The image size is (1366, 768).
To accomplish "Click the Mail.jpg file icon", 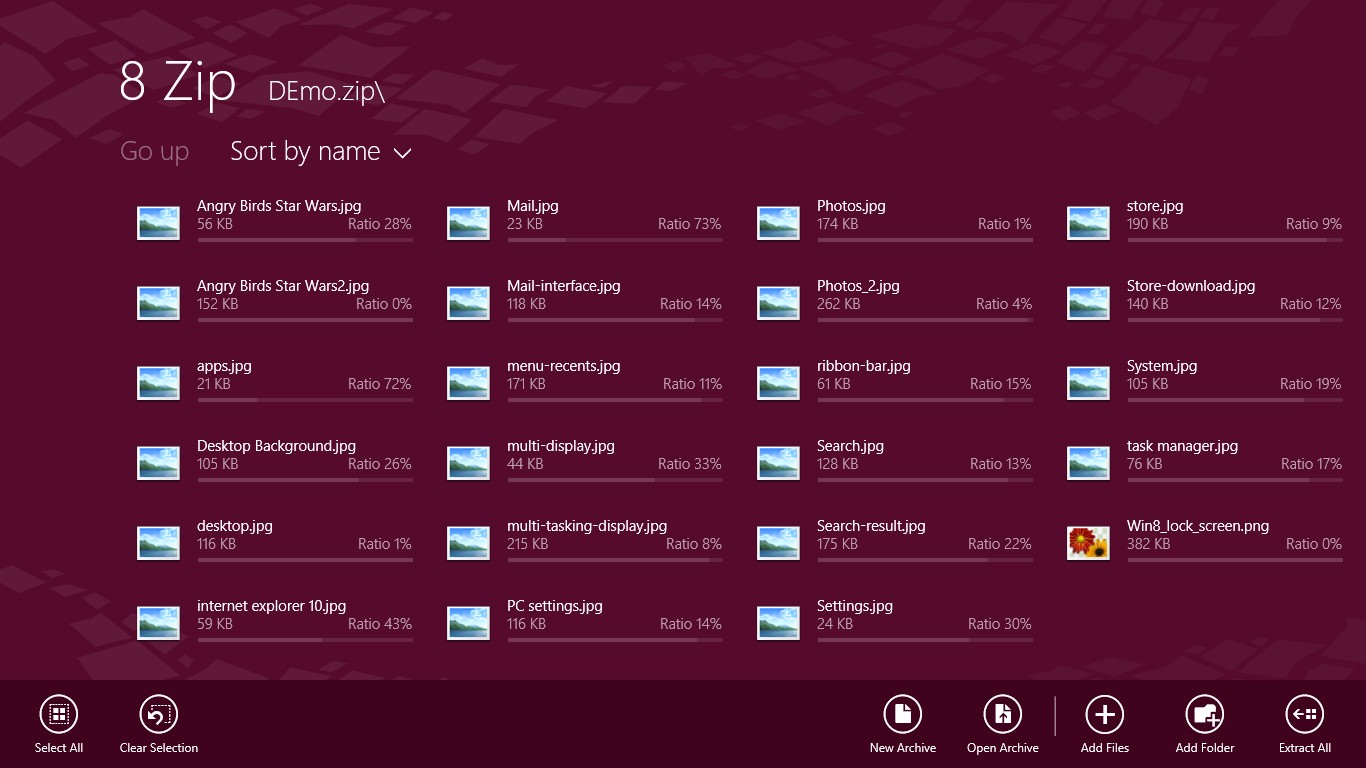I will tap(468, 223).
